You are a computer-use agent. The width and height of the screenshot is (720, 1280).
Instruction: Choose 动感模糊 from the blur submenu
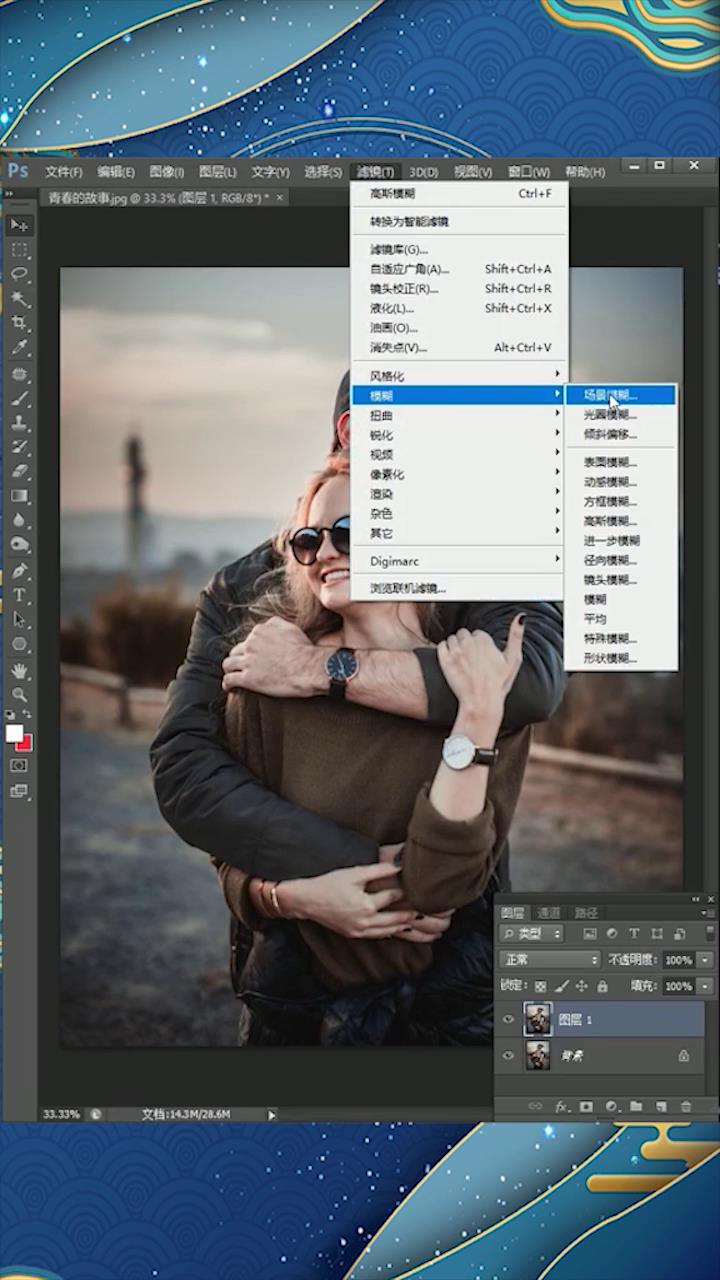620,482
